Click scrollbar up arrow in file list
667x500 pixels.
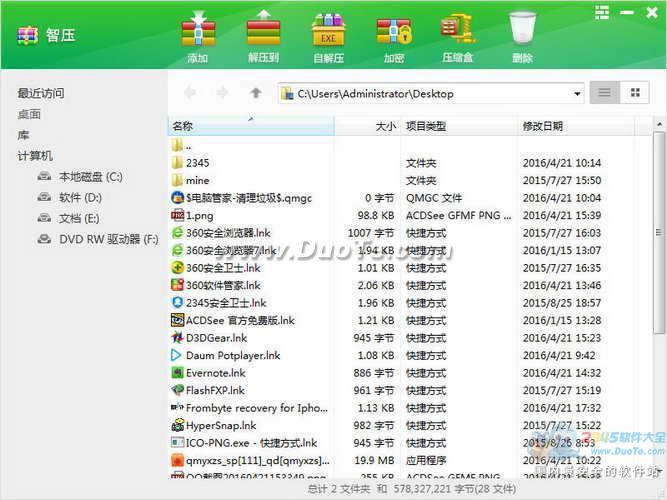point(659,124)
